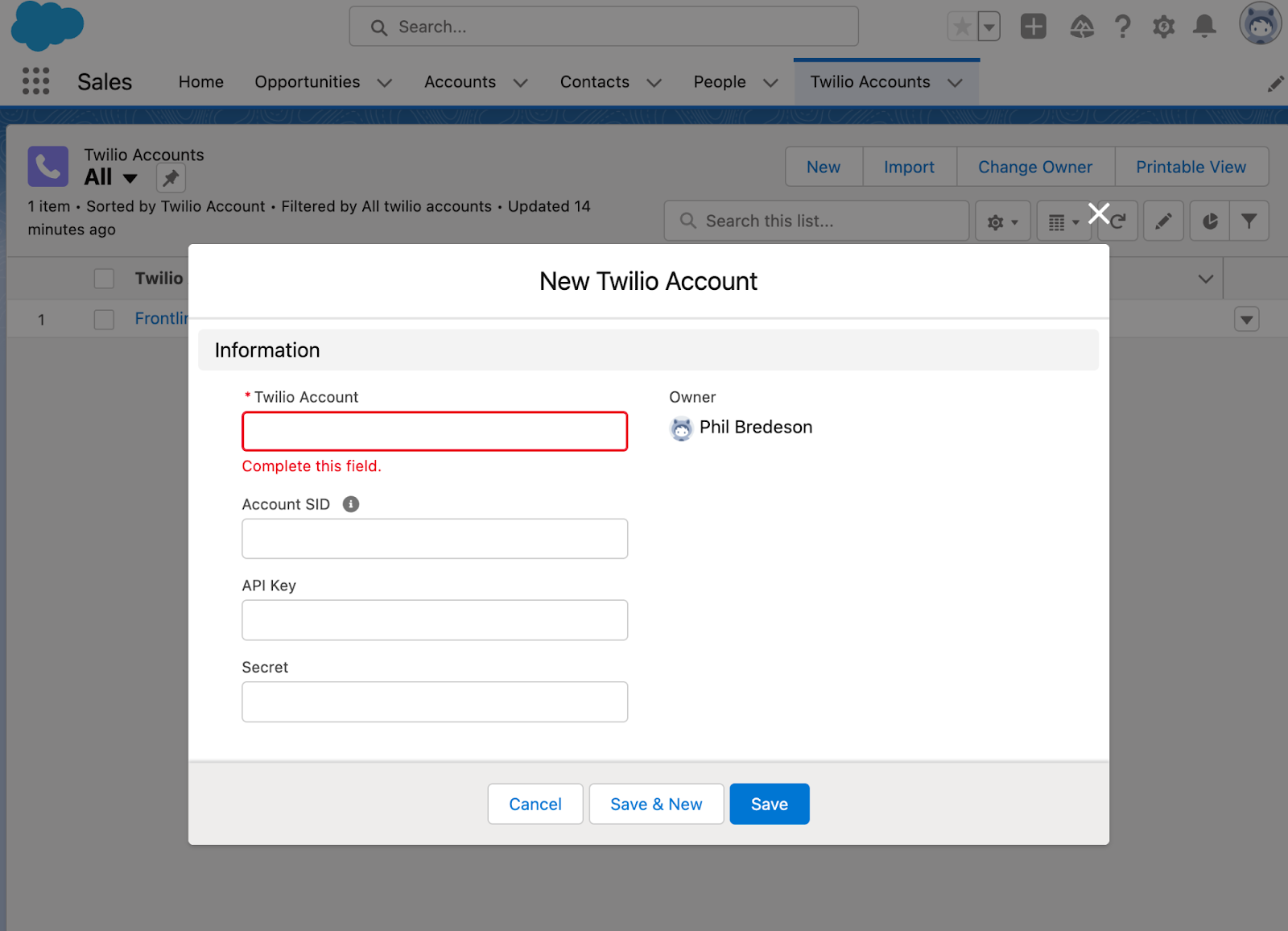The width and height of the screenshot is (1288, 931).
Task: Focus the API Key field
Action: (435, 620)
